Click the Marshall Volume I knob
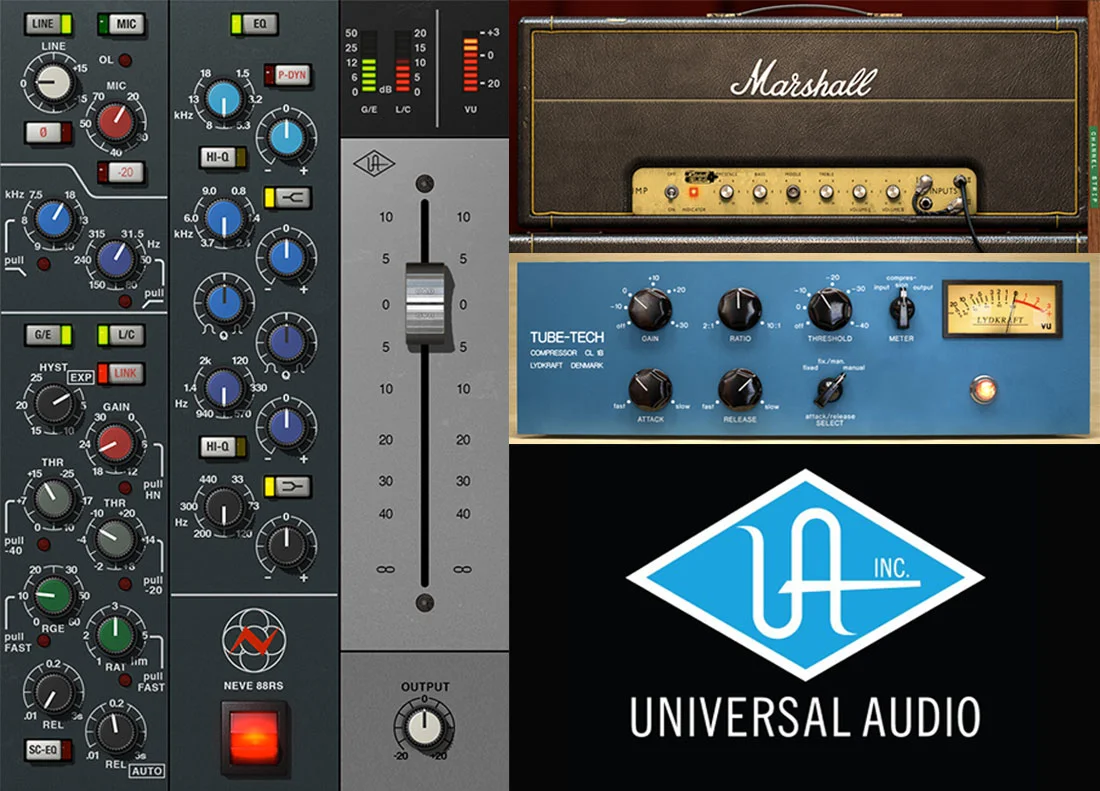Viewport: 1100px width, 791px height. click(859, 191)
